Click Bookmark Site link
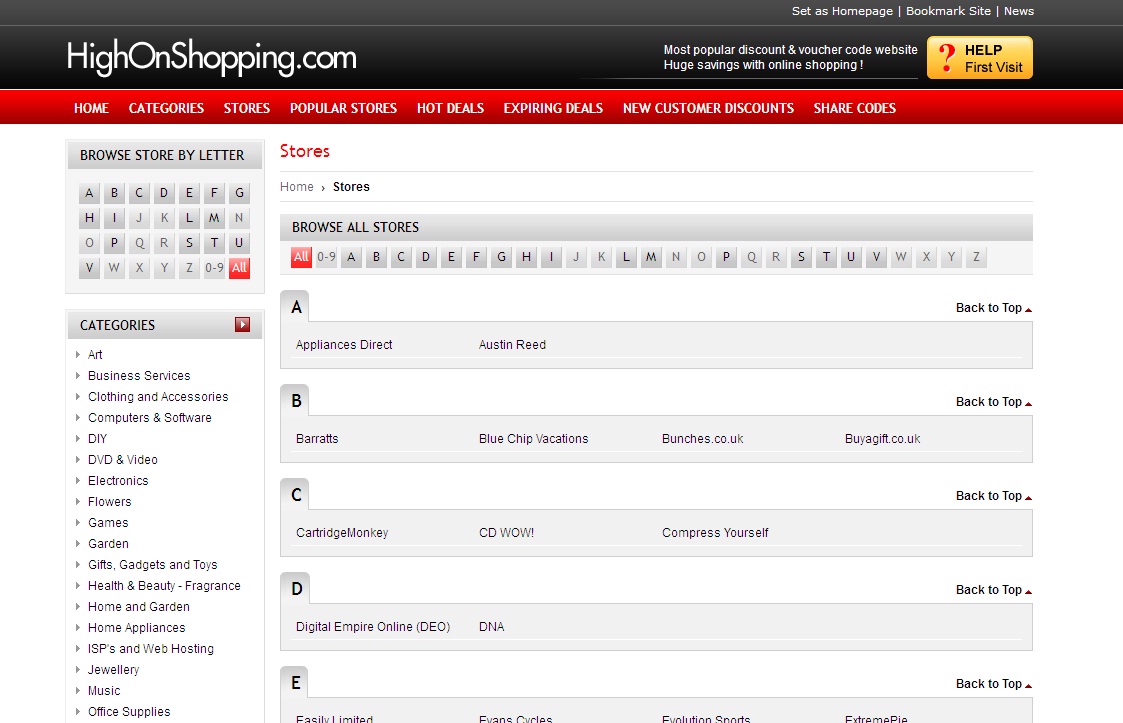The image size is (1123, 723). (x=948, y=11)
